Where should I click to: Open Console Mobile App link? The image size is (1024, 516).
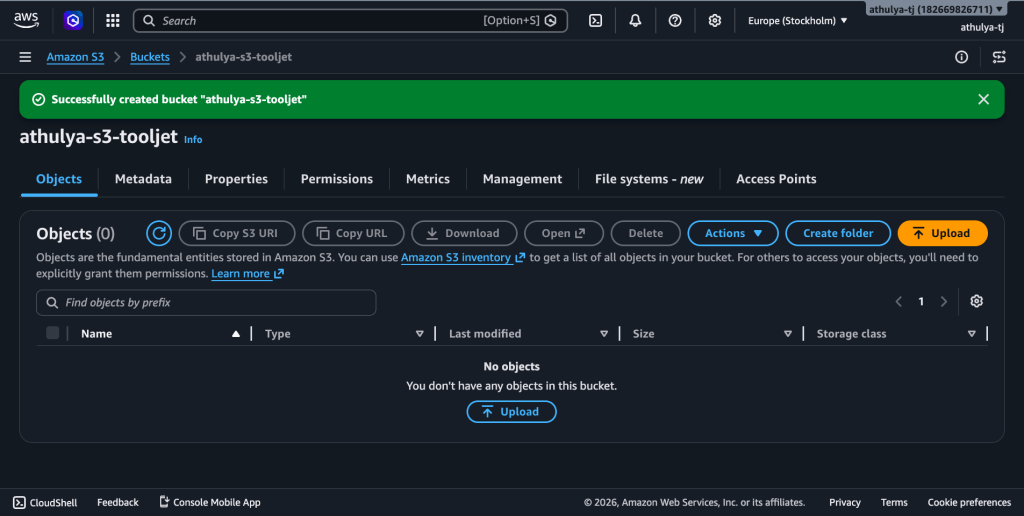point(210,502)
